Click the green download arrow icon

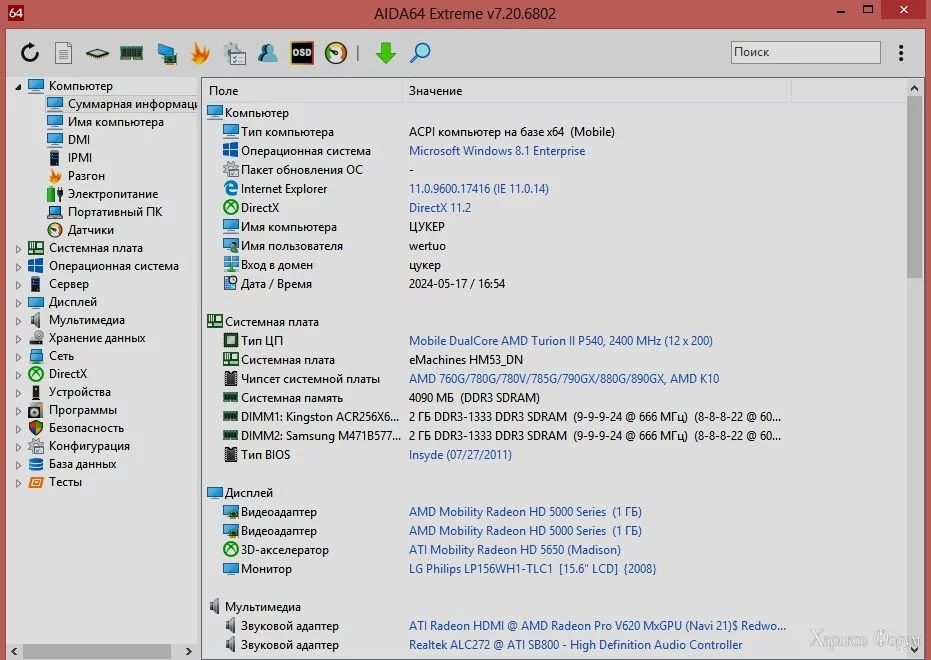point(386,53)
